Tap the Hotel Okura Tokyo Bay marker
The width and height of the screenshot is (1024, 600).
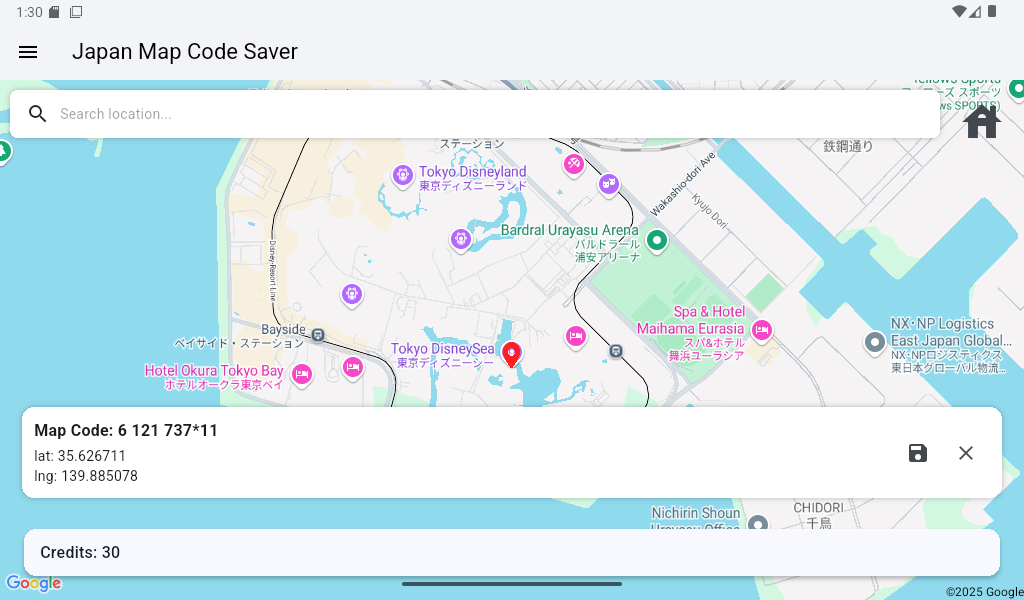tap(301, 375)
